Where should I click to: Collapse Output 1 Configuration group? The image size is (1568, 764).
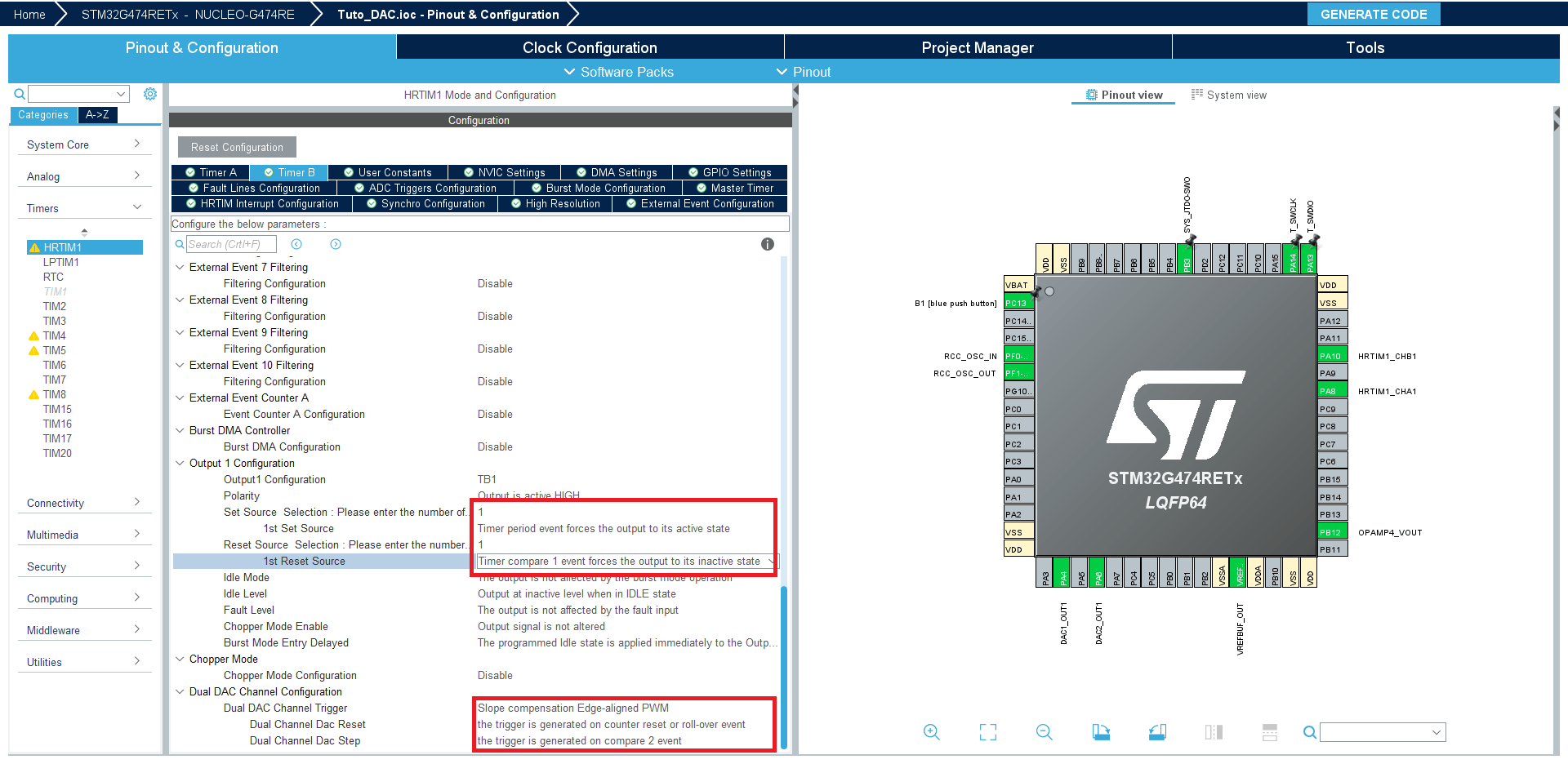tap(180, 463)
